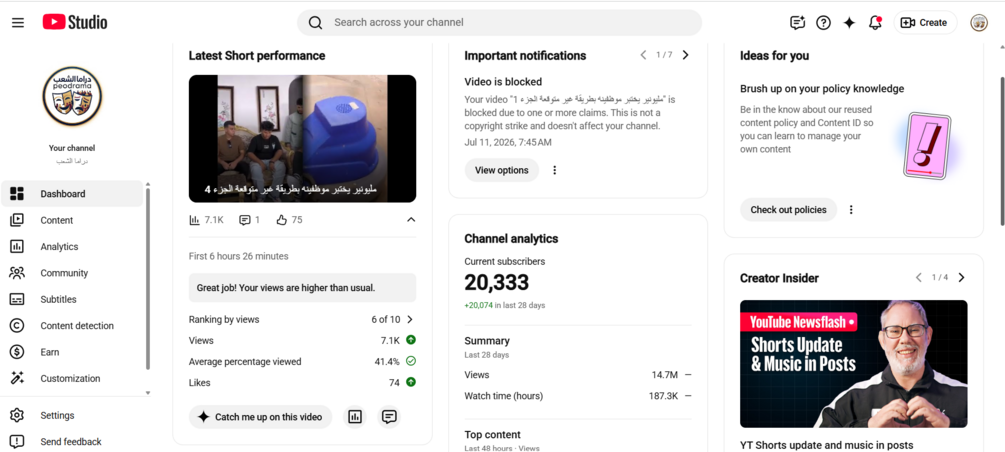This screenshot has height=452, width=1005.
Task: Open the YouTube Newsflash Creator Insider thumbnail
Action: click(x=854, y=364)
